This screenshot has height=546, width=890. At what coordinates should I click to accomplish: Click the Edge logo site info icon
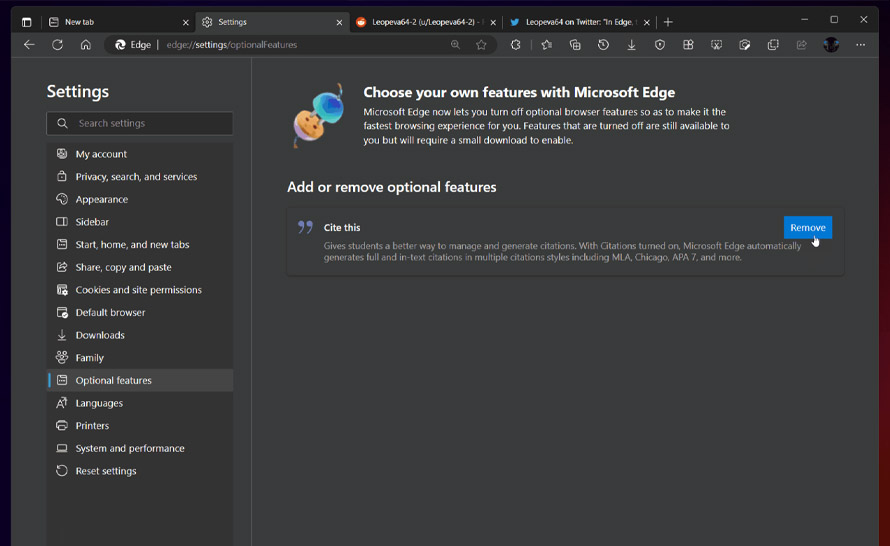(x=120, y=45)
